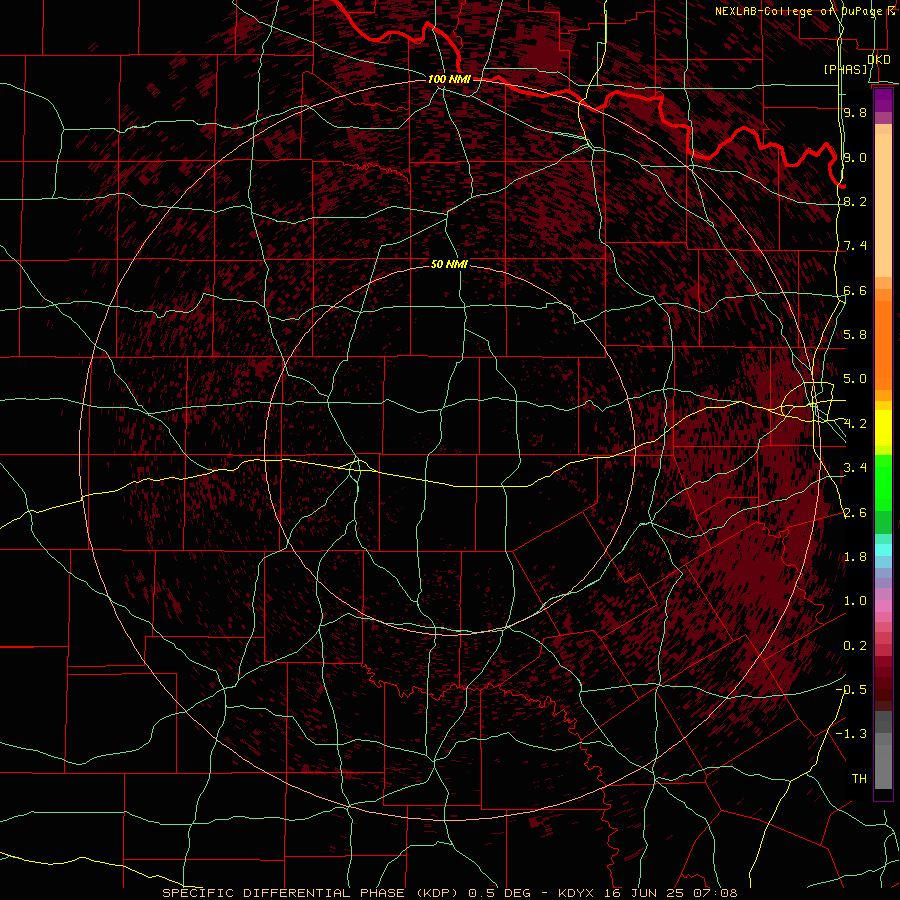Pick the cyan swatch on the color scale

[x=883, y=550]
